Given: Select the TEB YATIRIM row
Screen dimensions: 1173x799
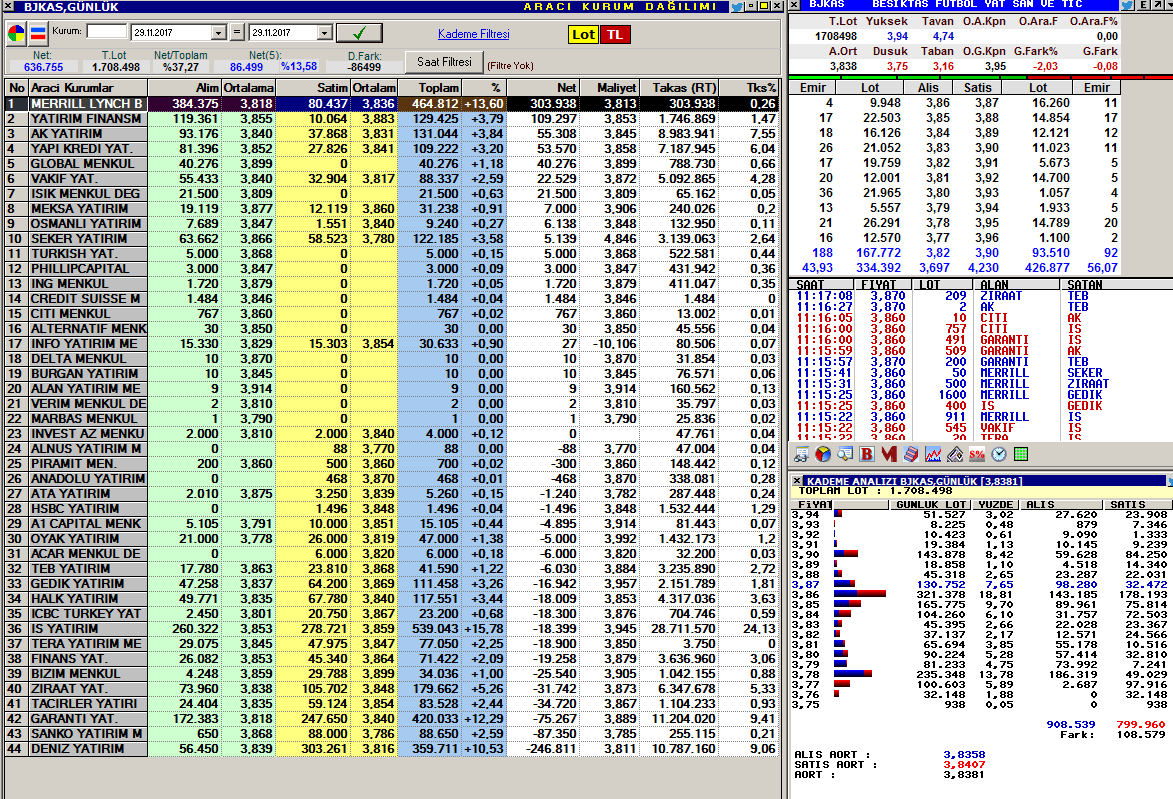Looking at the screenshot, I should click(391, 569).
